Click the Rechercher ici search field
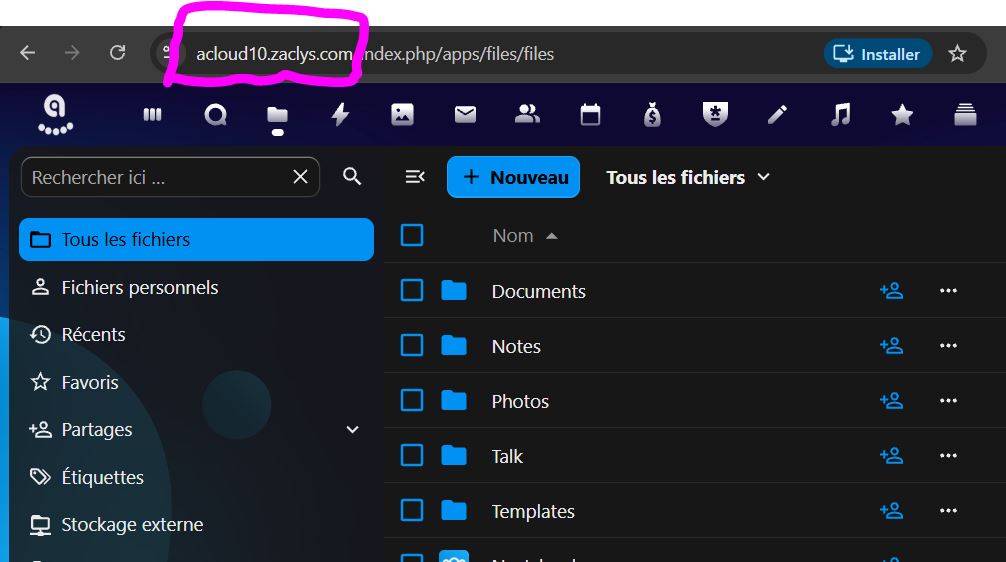The width and height of the screenshot is (1006, 562). tap(159, 177)
